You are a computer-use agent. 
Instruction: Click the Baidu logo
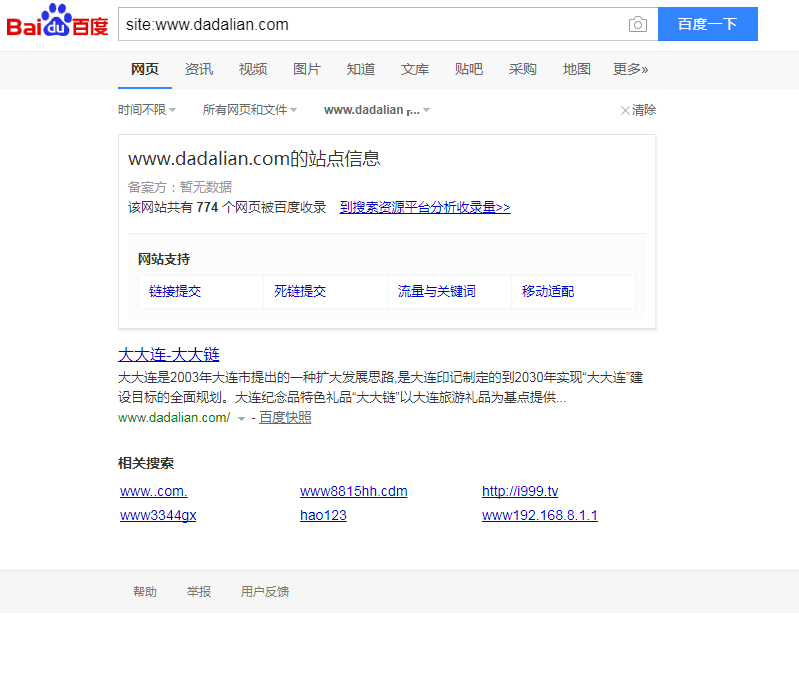[x=57, y=21]
